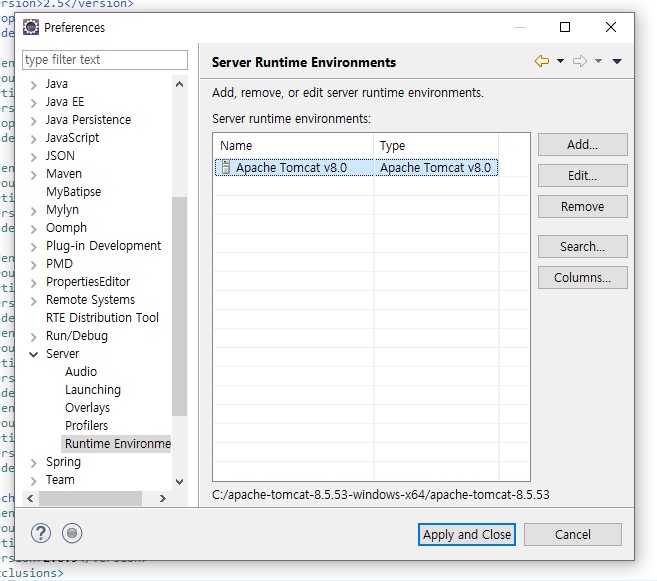Click the Search... button
The height and width of the screenshot is (581, 657).
click(582, 246)
